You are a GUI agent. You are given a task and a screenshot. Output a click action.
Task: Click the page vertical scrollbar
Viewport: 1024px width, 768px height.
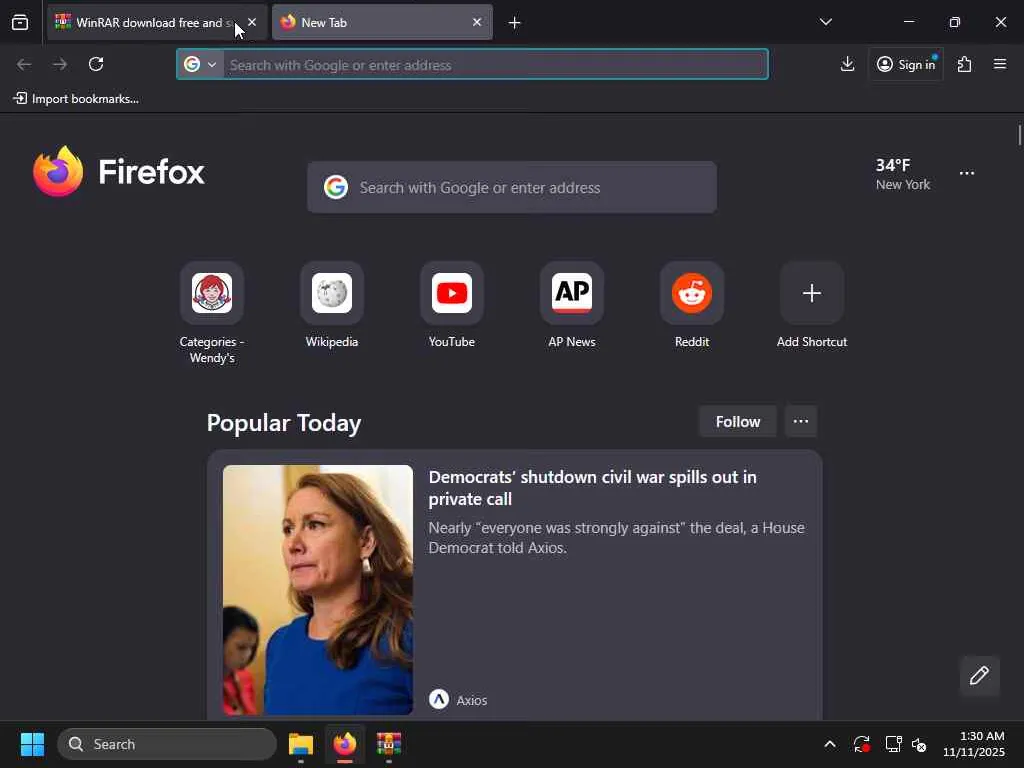point(1019,136)
